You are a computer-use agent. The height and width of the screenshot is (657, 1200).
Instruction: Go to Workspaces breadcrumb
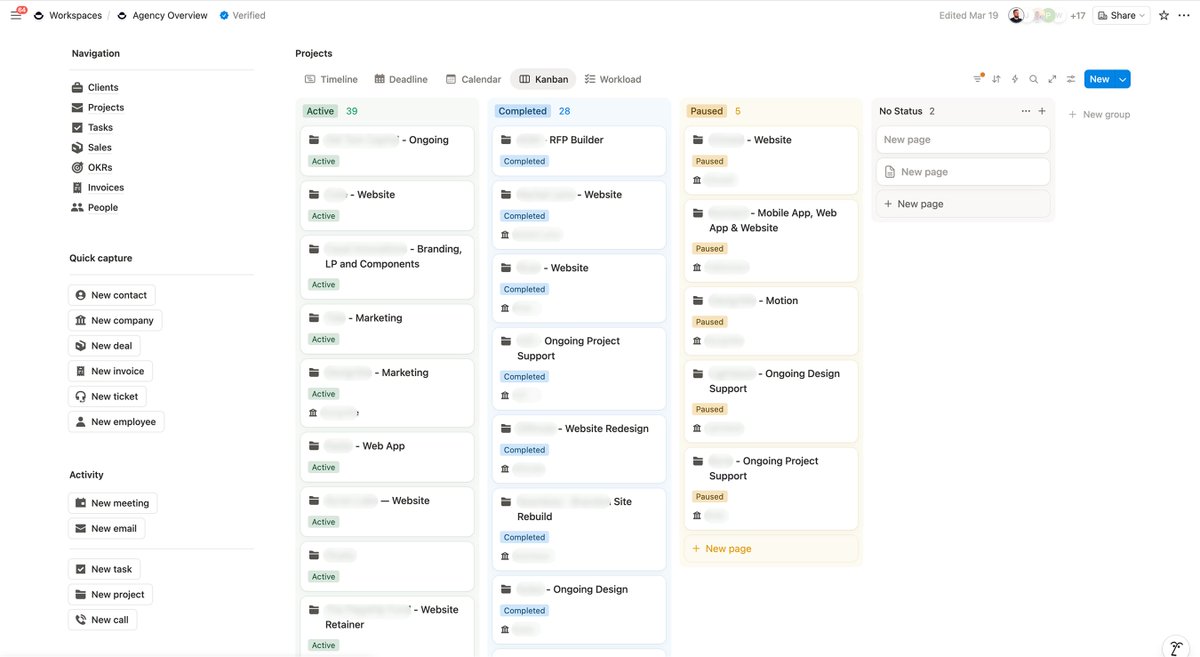click(x=66, y=16)
